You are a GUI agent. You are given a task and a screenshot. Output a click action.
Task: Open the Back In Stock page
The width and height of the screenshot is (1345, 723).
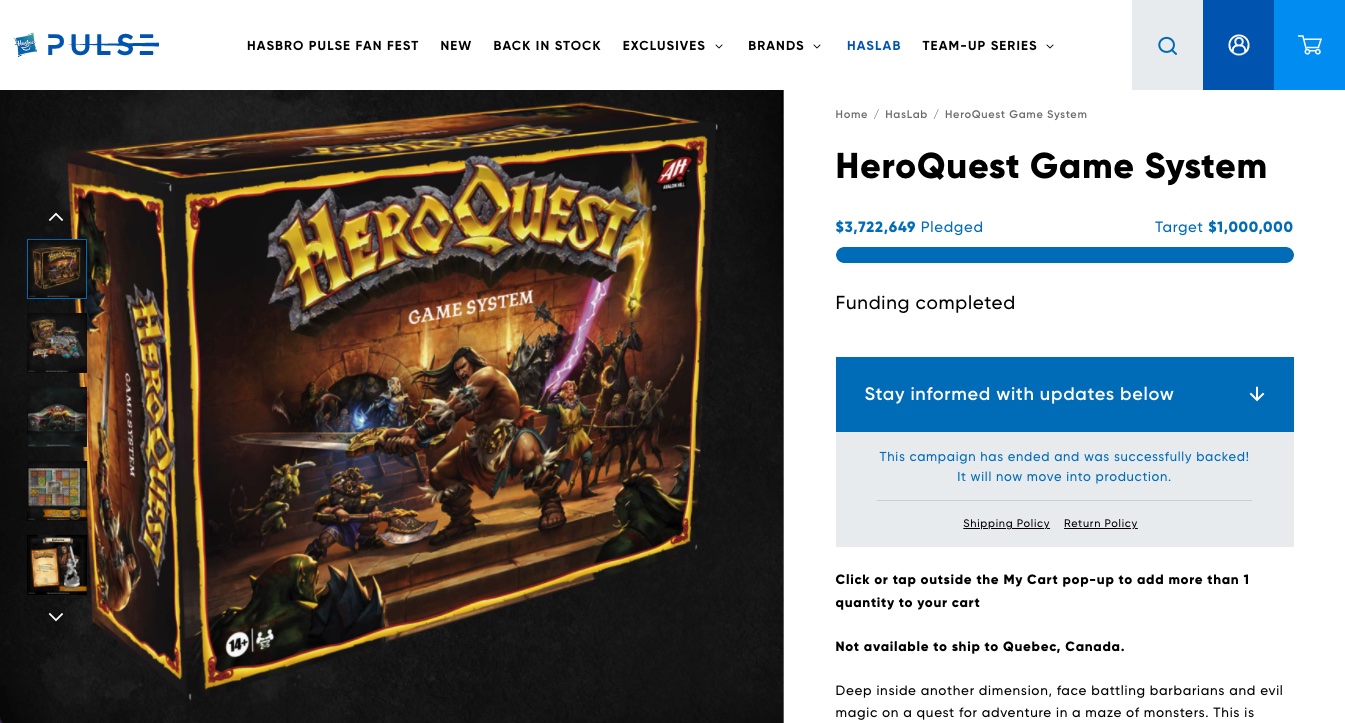tap(547, 46)
